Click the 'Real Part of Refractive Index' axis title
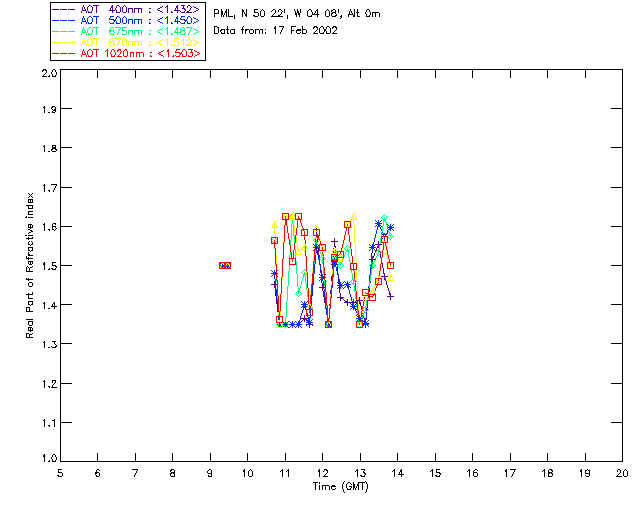 tap(29, 265)
